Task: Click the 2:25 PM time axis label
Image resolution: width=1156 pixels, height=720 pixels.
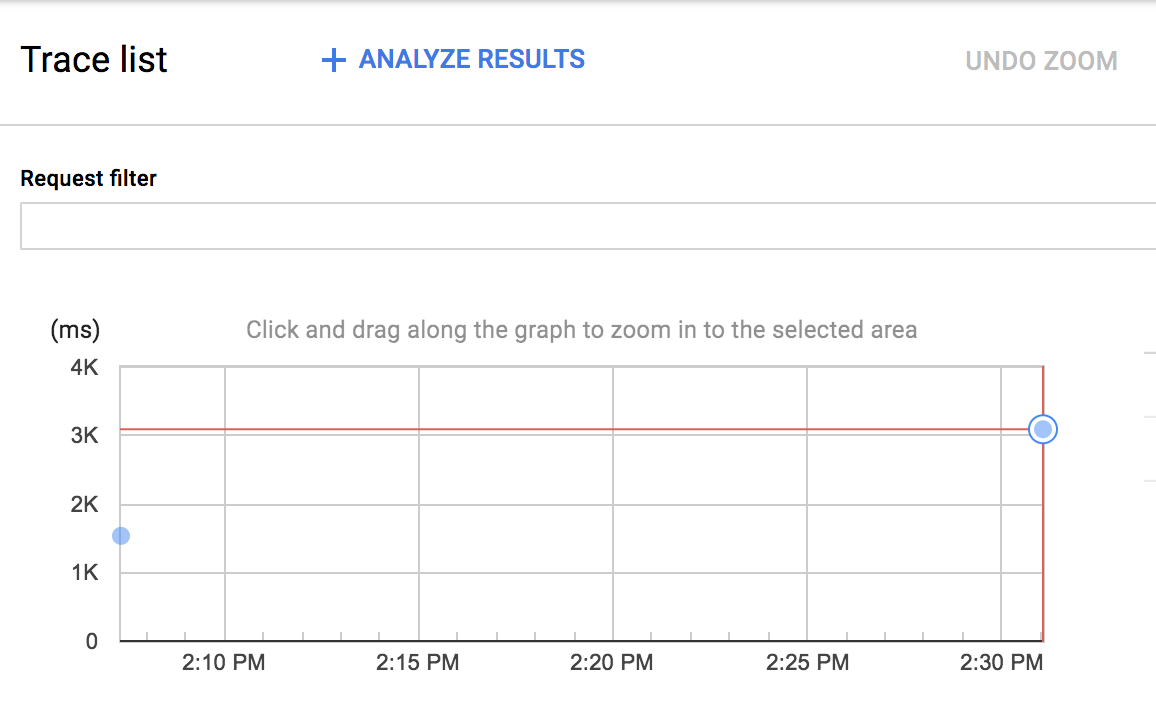Action: click(x=807, y=663)
